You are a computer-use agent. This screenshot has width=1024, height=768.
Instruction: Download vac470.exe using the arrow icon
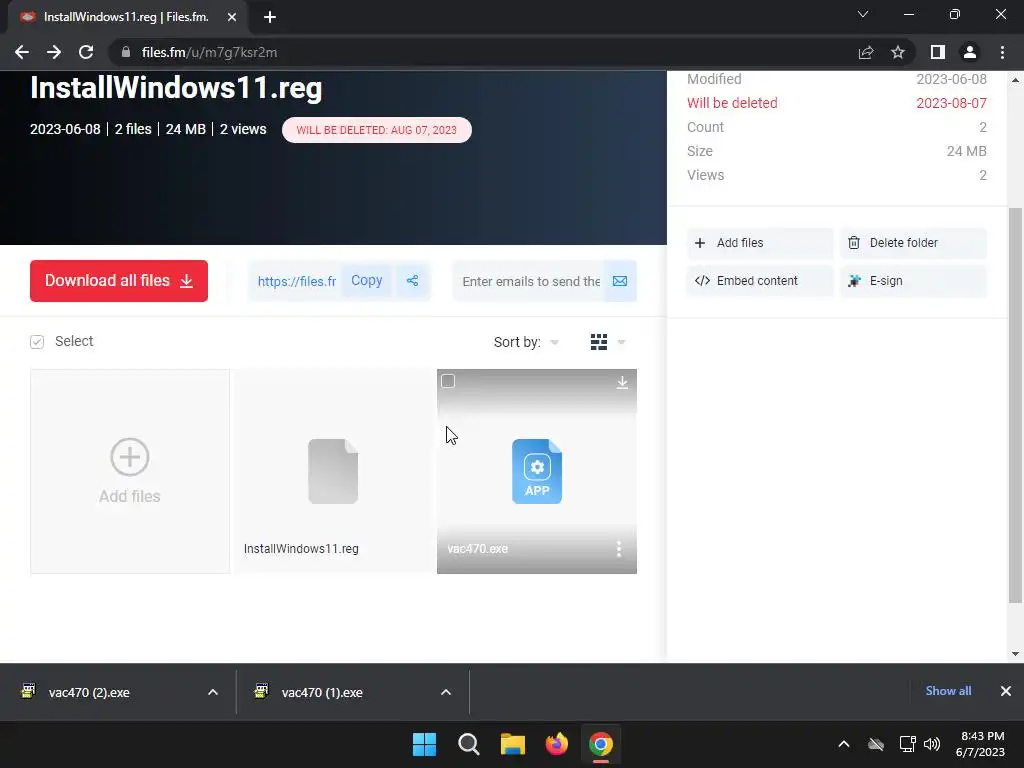(622, 382)
